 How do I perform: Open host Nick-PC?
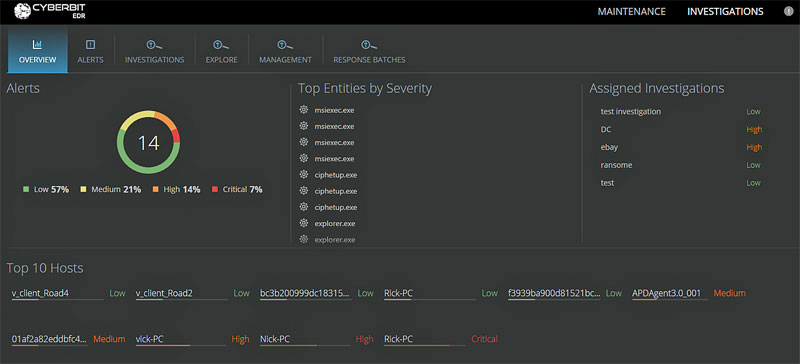(274, 339)
